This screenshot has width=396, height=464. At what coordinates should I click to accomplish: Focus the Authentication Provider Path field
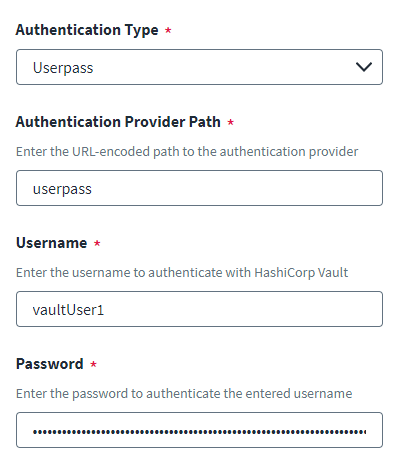tap(199, 188)
